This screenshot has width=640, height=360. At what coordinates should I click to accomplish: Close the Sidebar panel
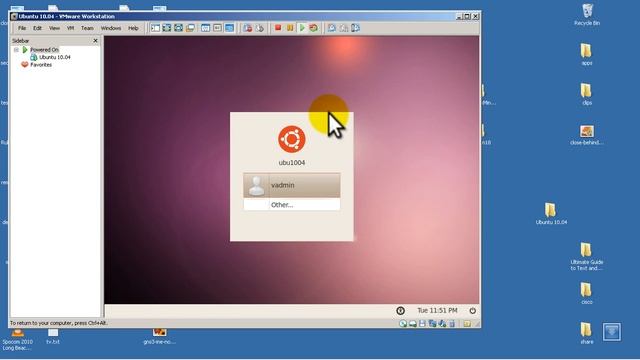tap(96, 41)
